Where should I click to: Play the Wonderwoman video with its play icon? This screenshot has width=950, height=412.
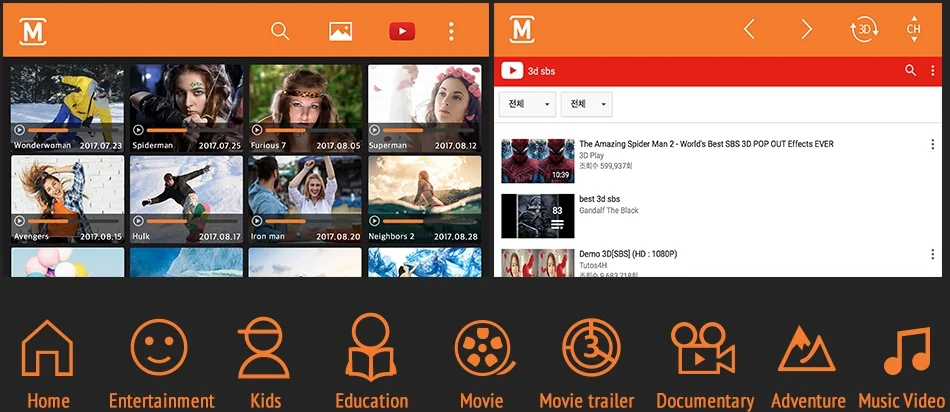[x=19, y=130]
